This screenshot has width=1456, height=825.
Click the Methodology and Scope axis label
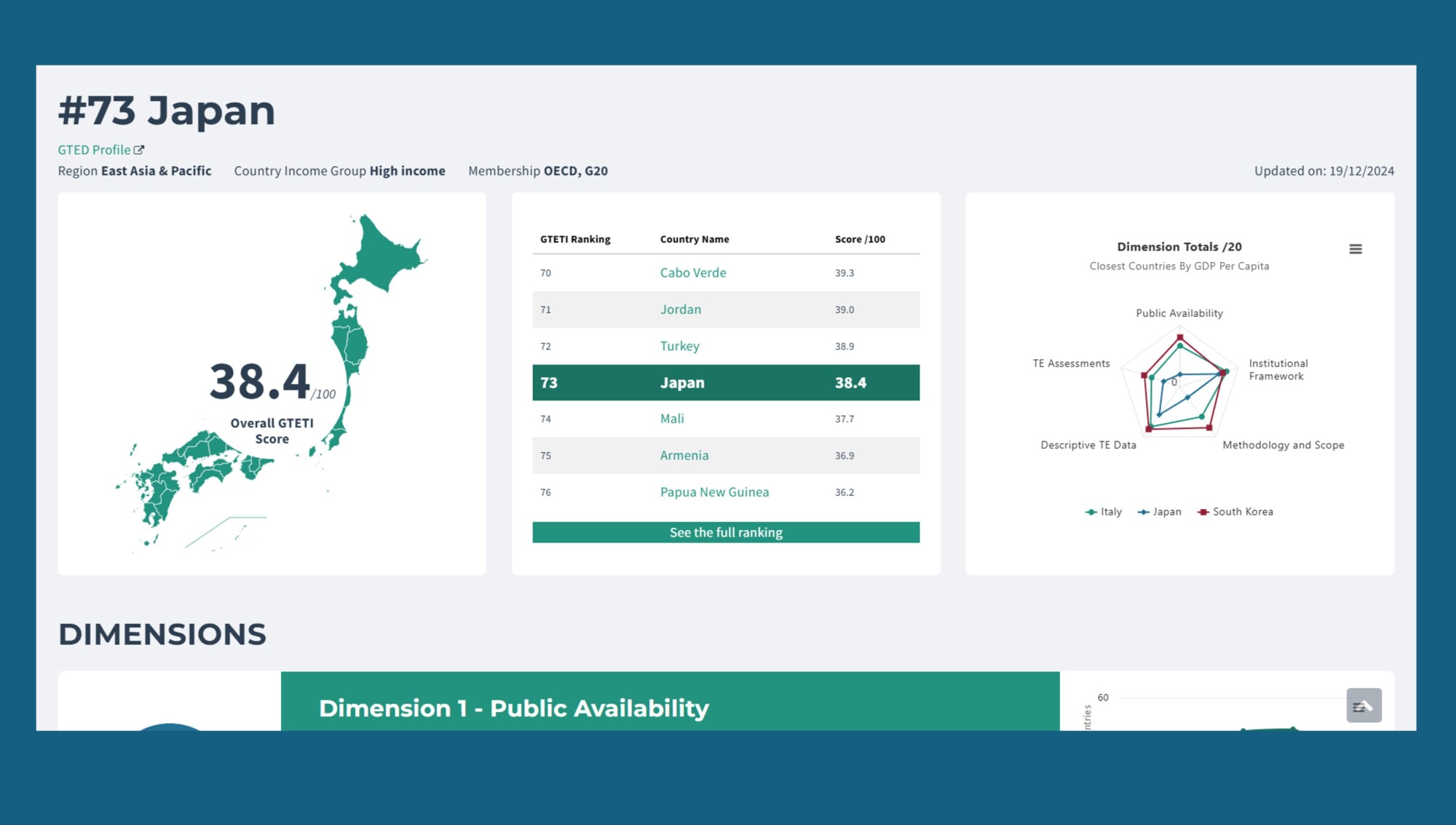pyautogui.click(x=1283, y=445)
